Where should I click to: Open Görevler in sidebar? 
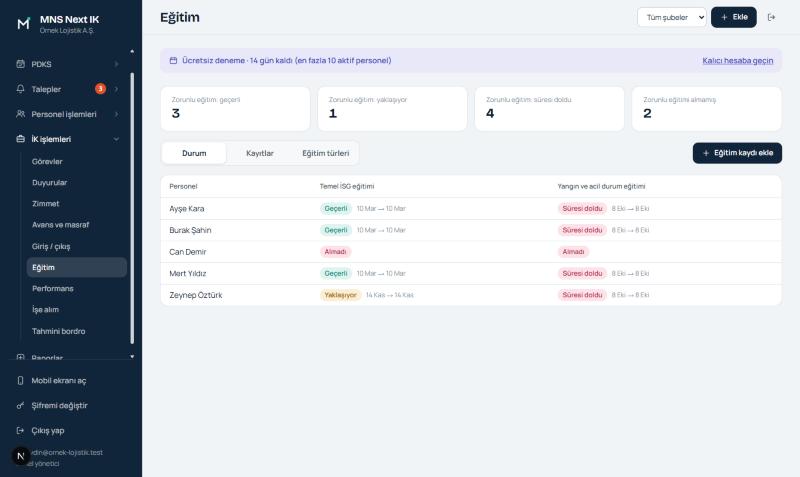pos(77,161)
